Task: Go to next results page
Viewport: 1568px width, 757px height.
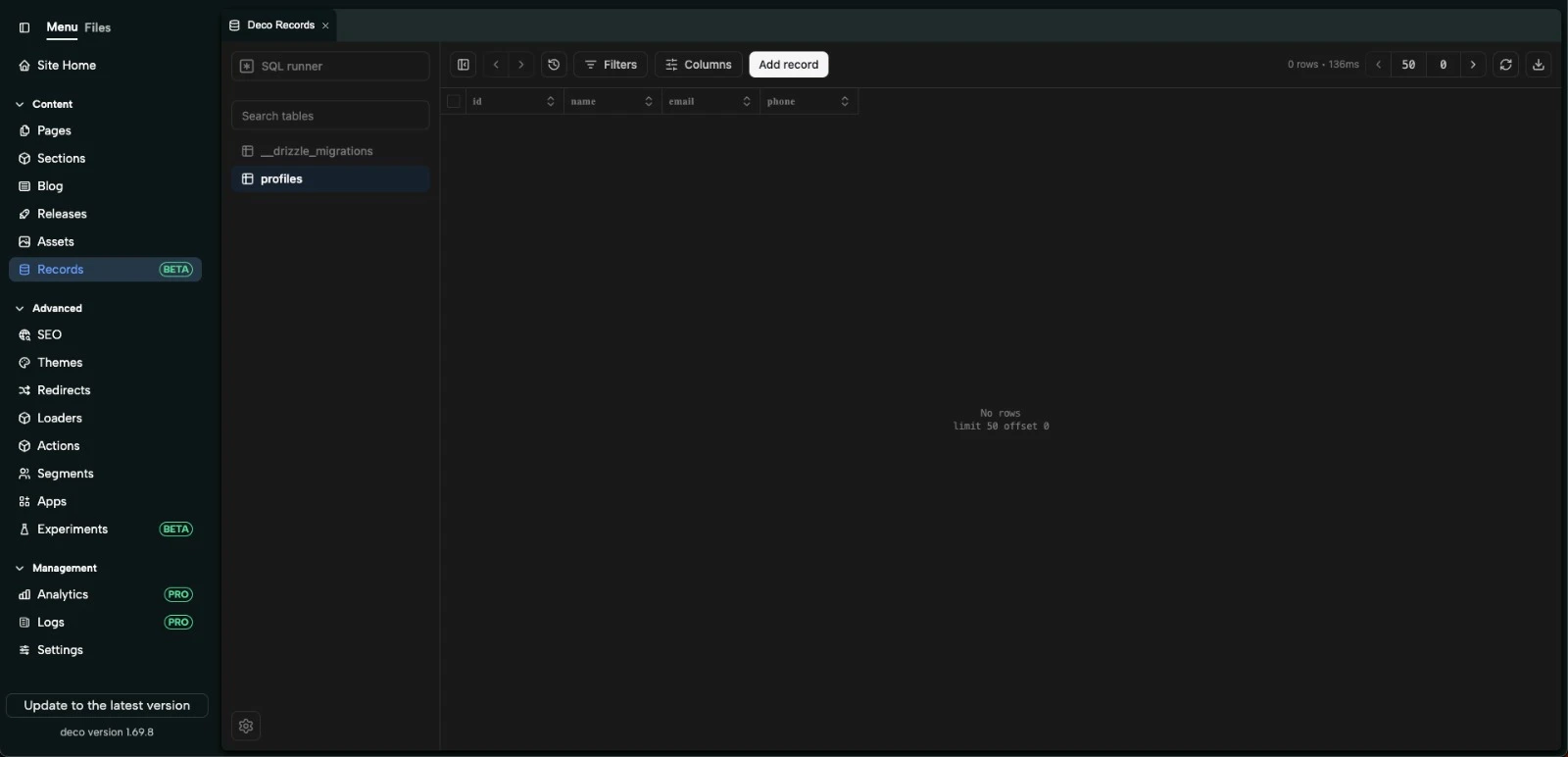Action: click(1473, 65)
